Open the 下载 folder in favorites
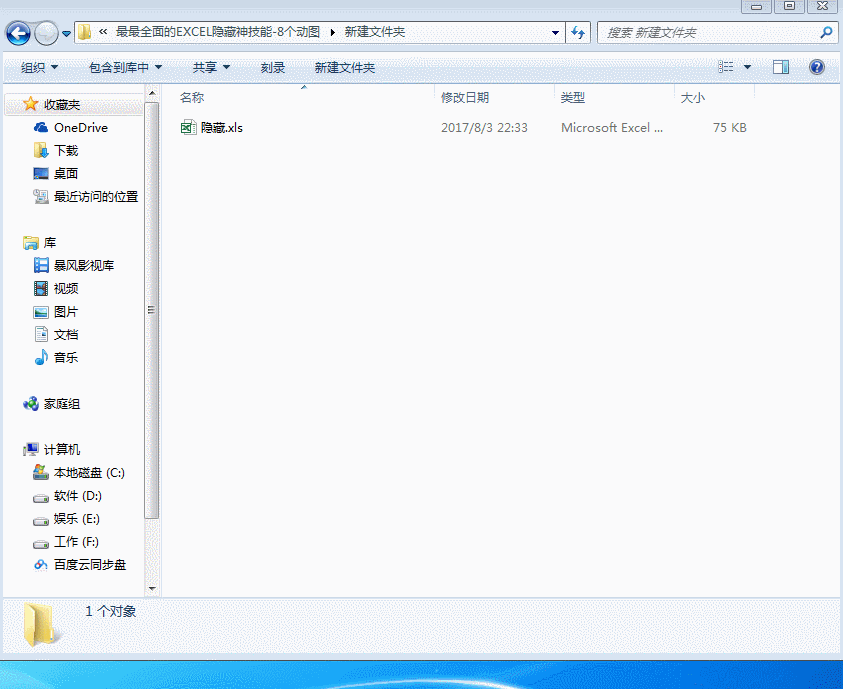Image resolution: width=843 pixels, height=689 pixels. 66,150
